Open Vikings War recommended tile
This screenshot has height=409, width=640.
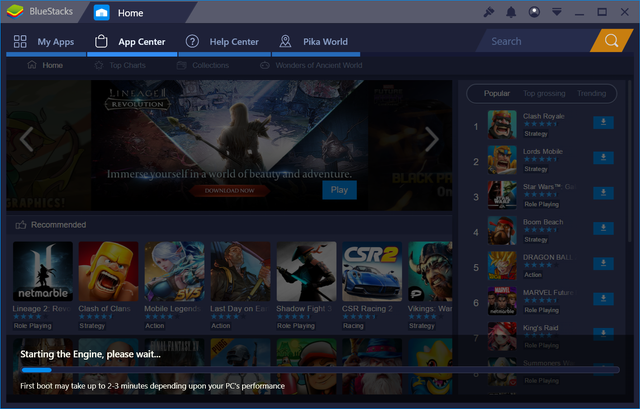pos(430,271)
